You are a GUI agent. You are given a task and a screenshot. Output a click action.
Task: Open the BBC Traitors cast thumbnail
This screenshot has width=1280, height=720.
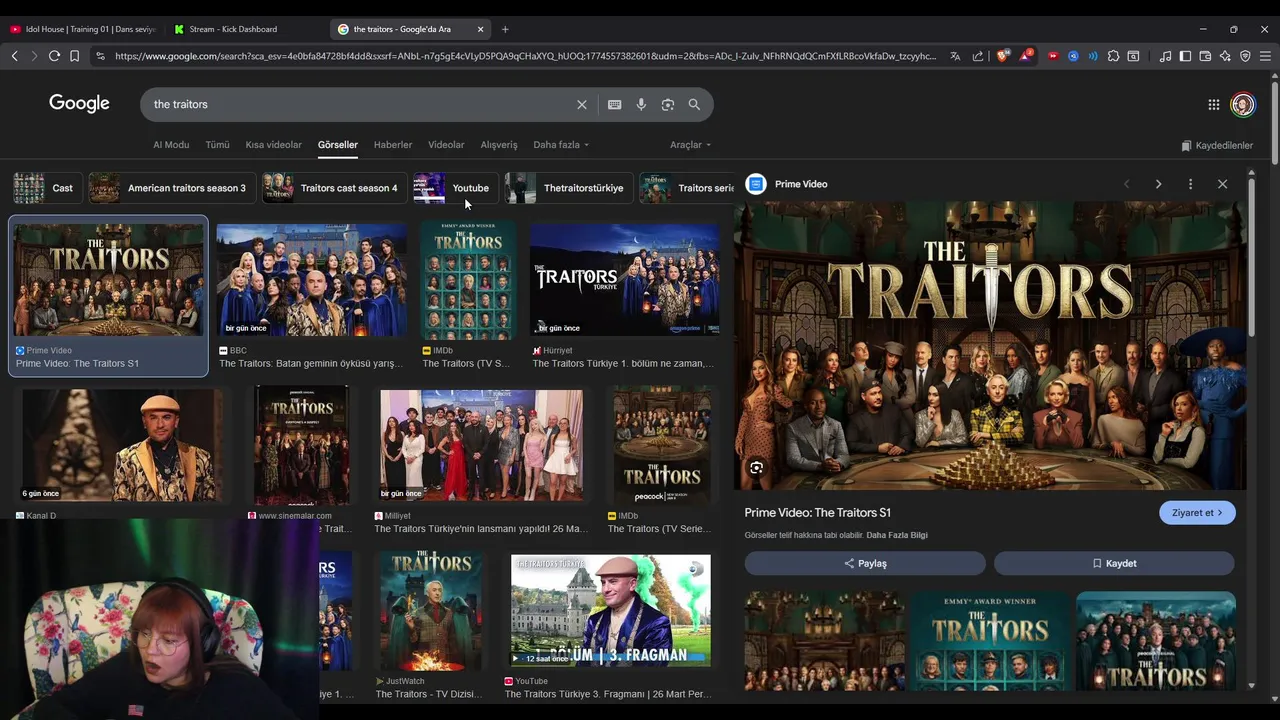[312, 281]
